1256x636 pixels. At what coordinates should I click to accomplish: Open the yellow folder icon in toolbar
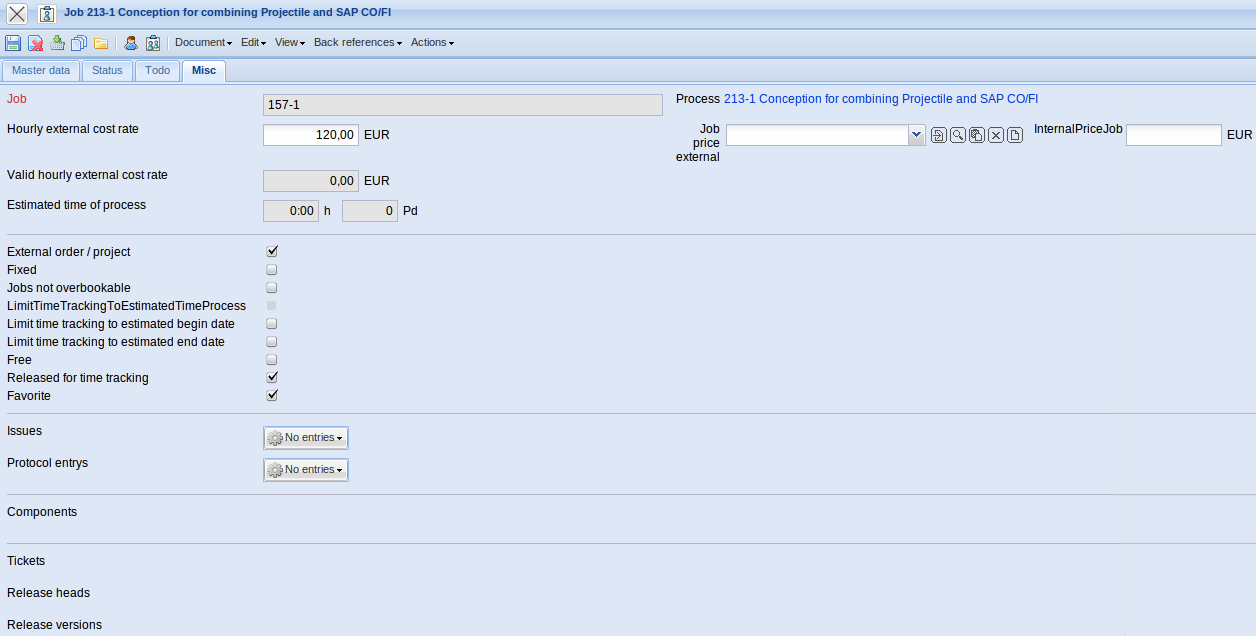pos(101,43)
